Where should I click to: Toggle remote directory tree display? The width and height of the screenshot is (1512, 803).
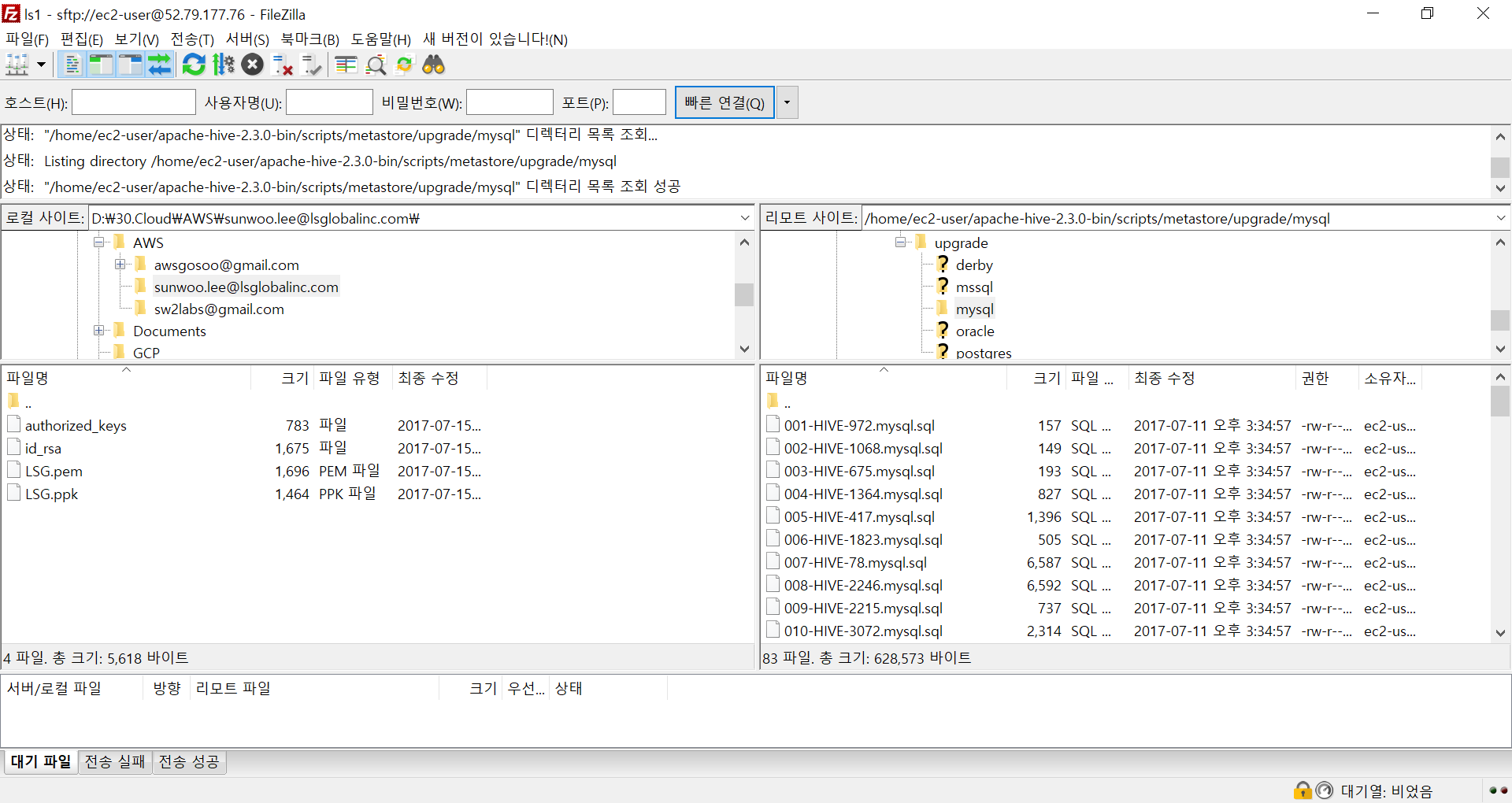click(x=130, y=65)
